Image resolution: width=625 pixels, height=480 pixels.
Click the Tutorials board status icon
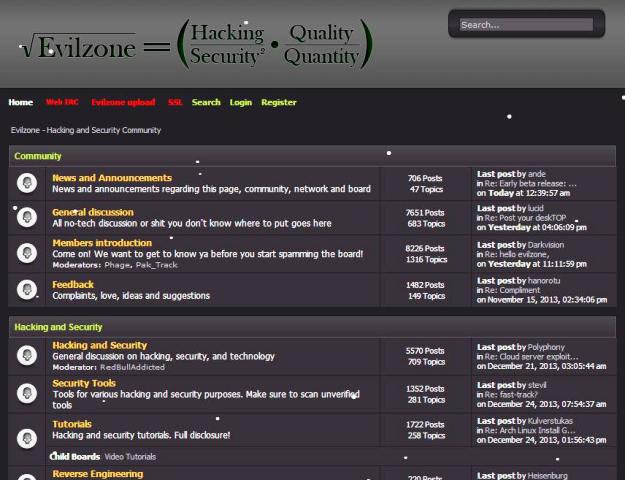(27, 439)
